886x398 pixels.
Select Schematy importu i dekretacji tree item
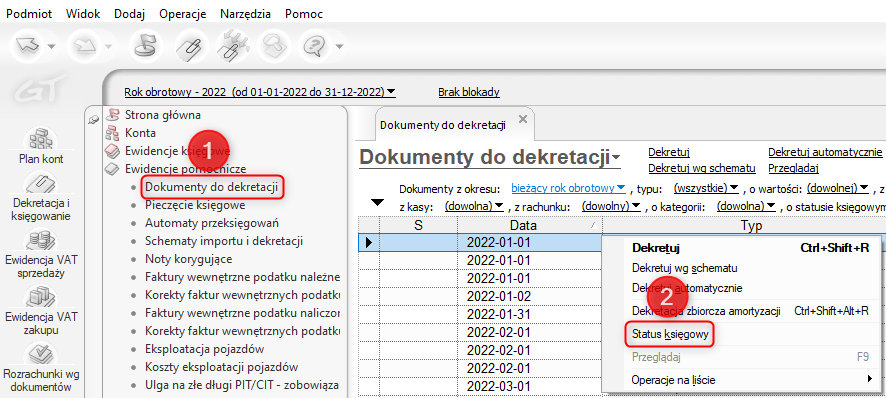coord(224,241)
